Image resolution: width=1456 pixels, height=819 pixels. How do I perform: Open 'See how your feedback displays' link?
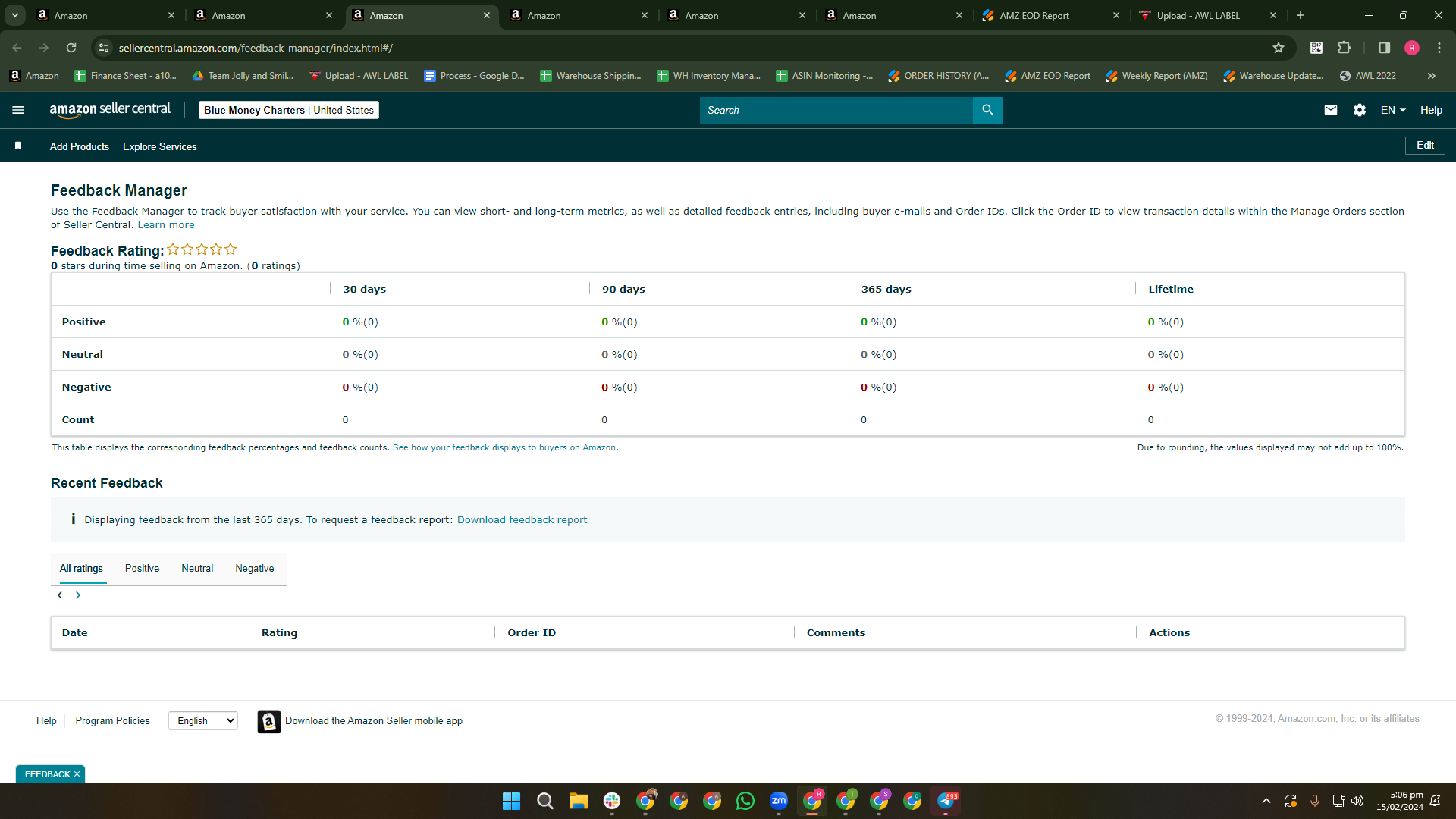coord(504,448)
